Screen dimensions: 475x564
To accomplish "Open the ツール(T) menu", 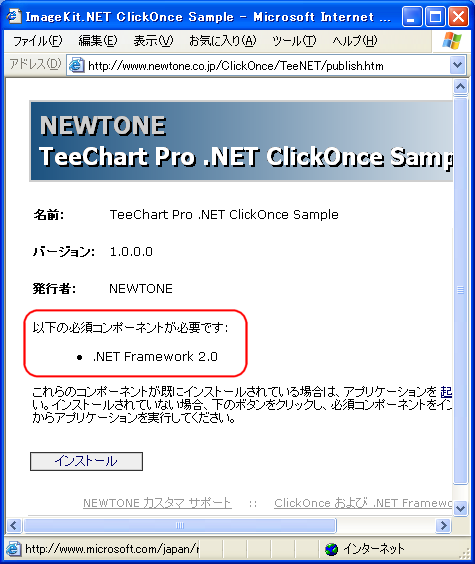I will coord(294,41).
